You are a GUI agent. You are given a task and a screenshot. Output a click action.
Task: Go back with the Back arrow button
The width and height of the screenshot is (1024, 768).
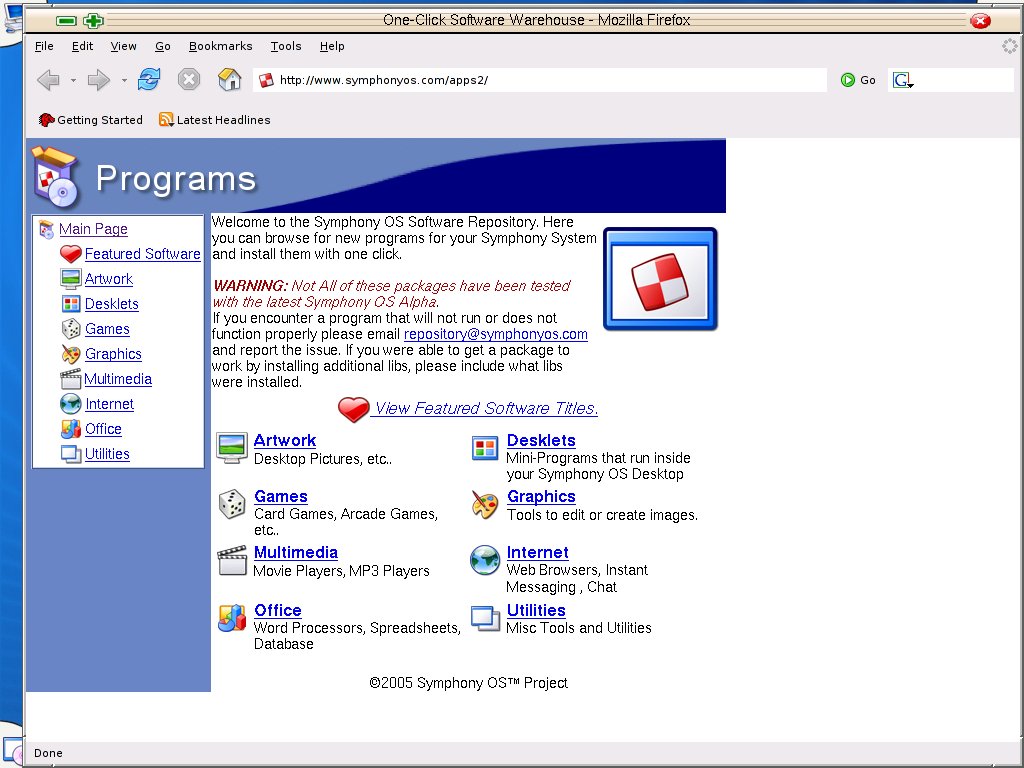48,80
